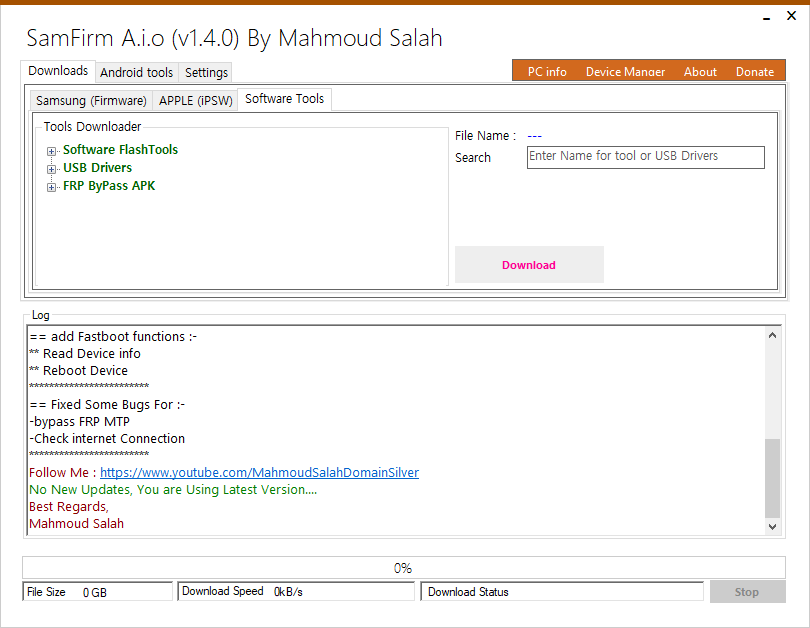This screenshot has width=810, height=628.
Task: Open the YouTube MahmoudSalahDomainSilver link
Action: pyautogui.click(x=259, y=473)
